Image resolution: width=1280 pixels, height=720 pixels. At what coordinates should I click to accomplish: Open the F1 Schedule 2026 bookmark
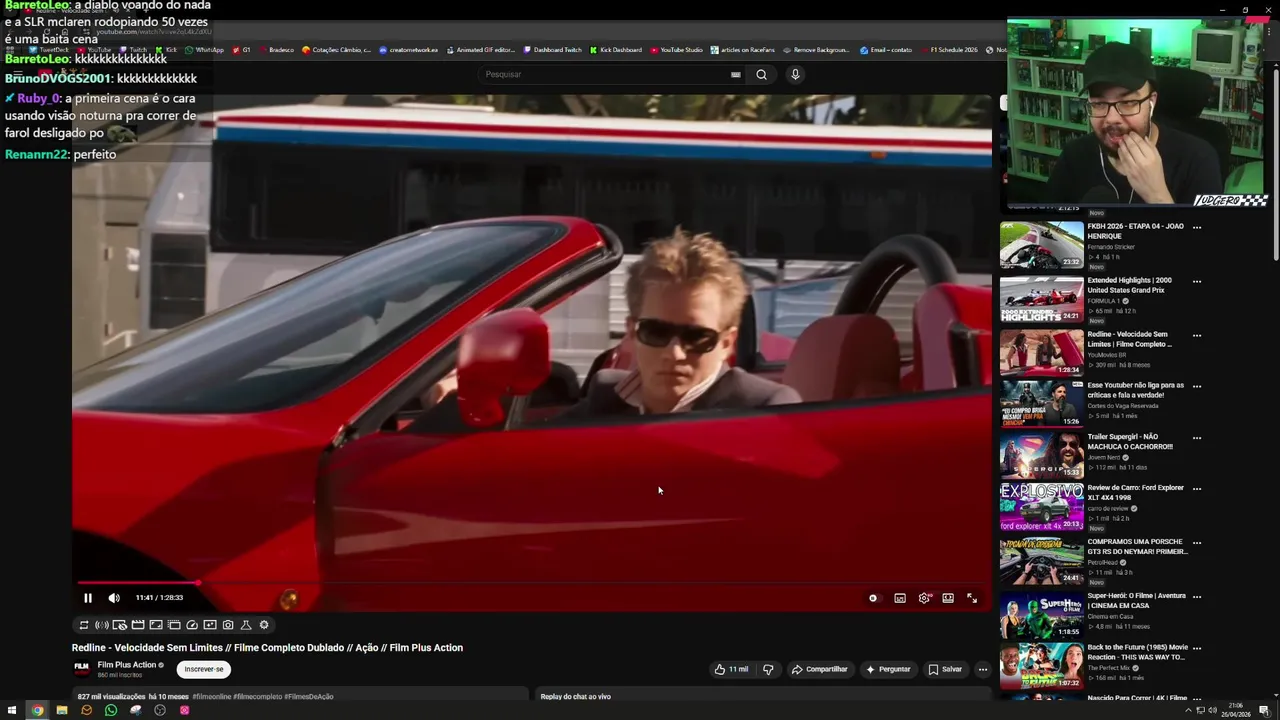[948, 50]
